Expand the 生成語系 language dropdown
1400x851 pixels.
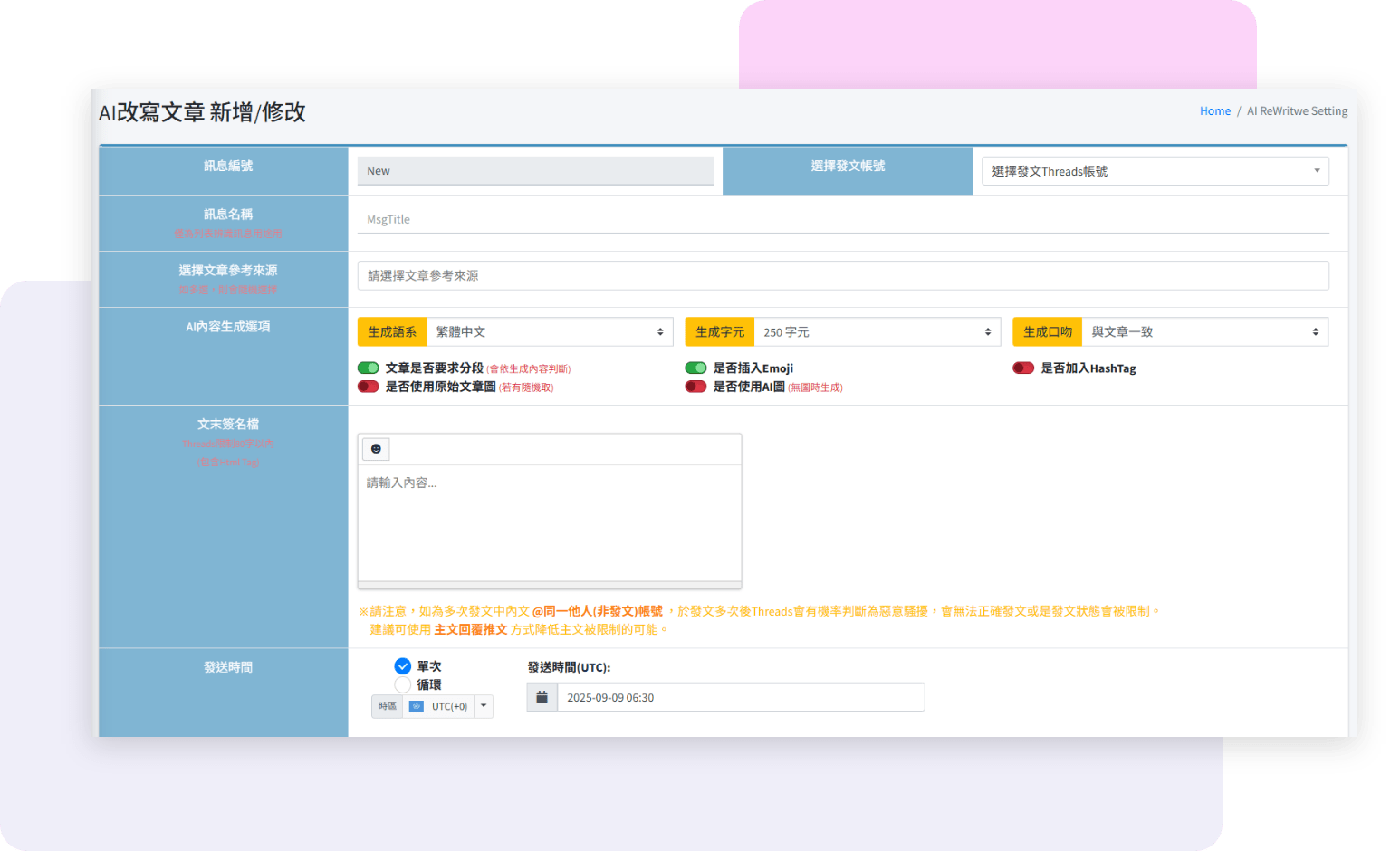(549, 332)
